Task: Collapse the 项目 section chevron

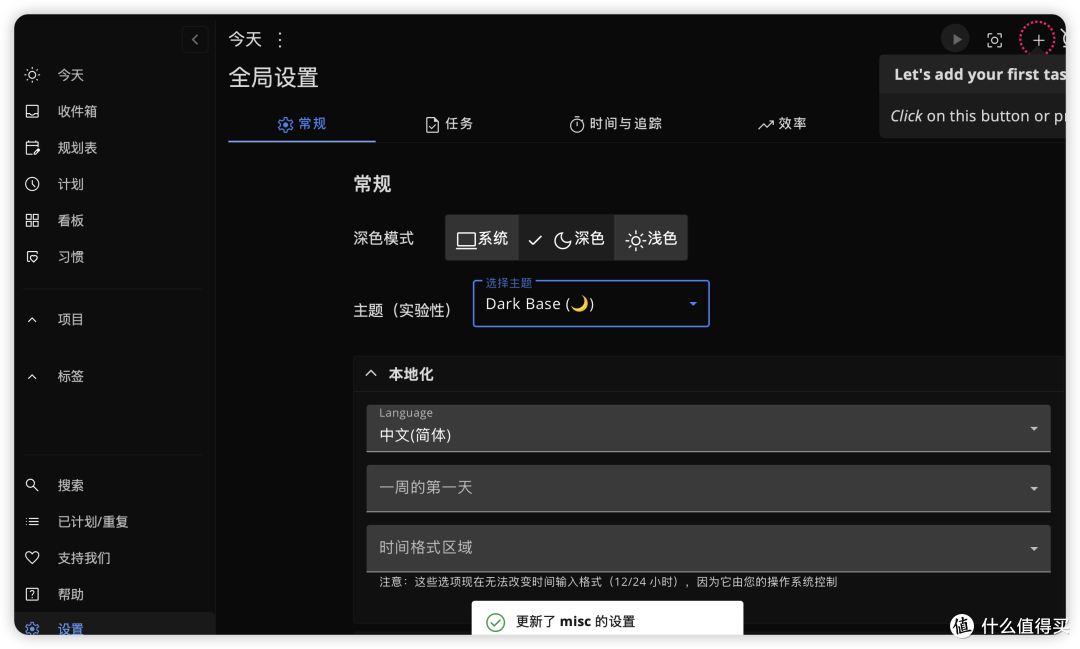Action: (x=32, y=320)
